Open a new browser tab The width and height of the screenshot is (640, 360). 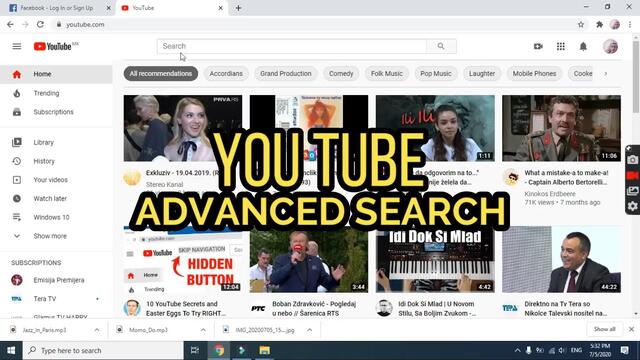click(238, 8)
